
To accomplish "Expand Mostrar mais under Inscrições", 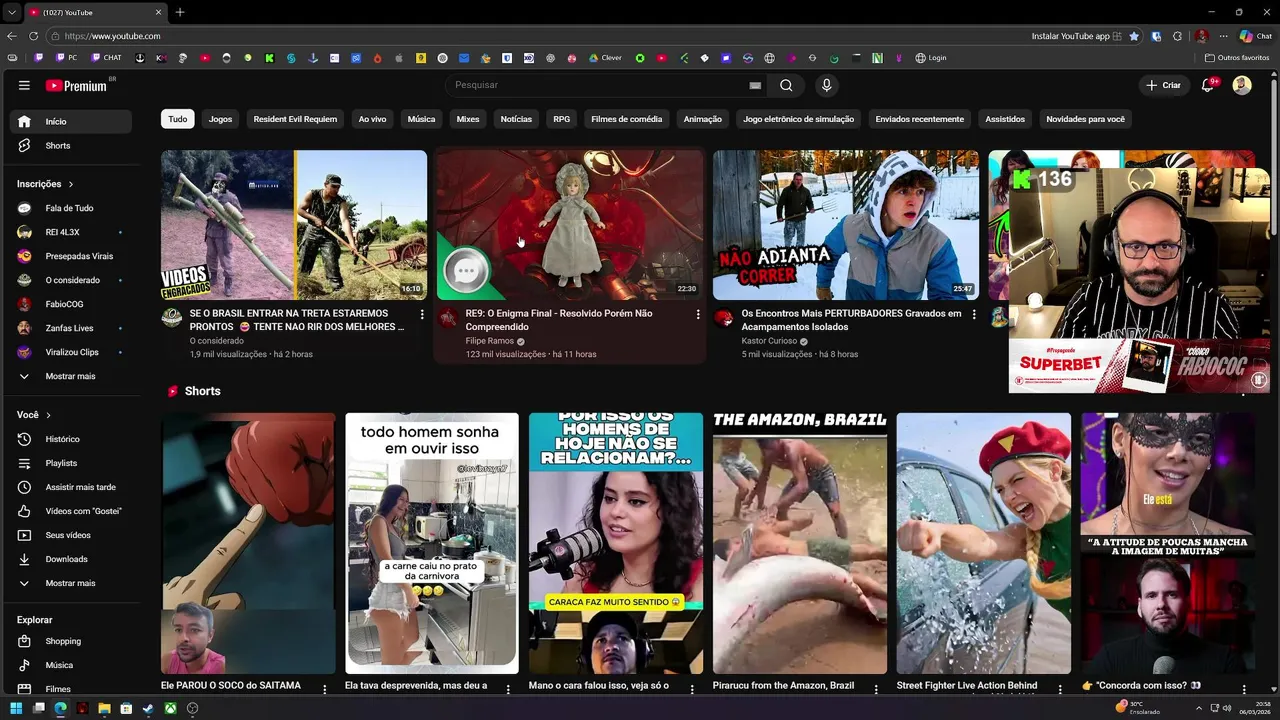I will point(71,376).
